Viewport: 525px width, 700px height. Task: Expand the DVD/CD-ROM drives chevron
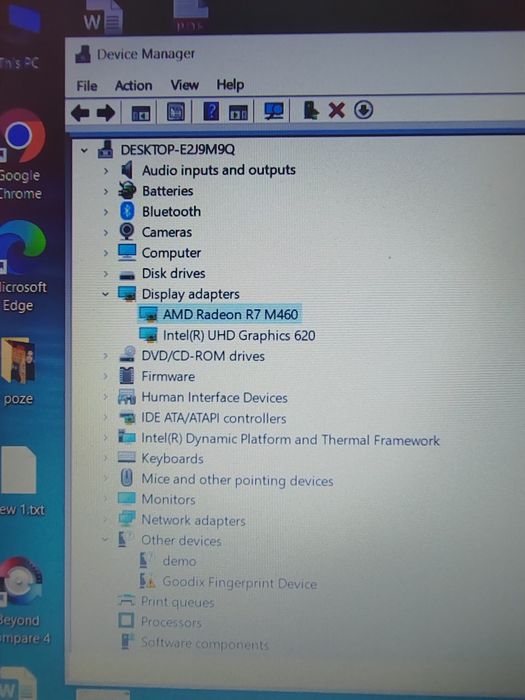coord(106,356)
